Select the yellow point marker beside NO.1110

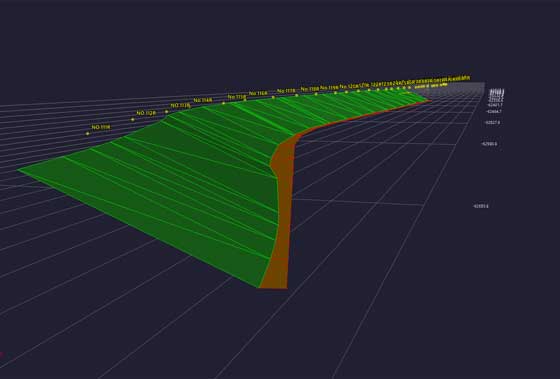point(88,134)
